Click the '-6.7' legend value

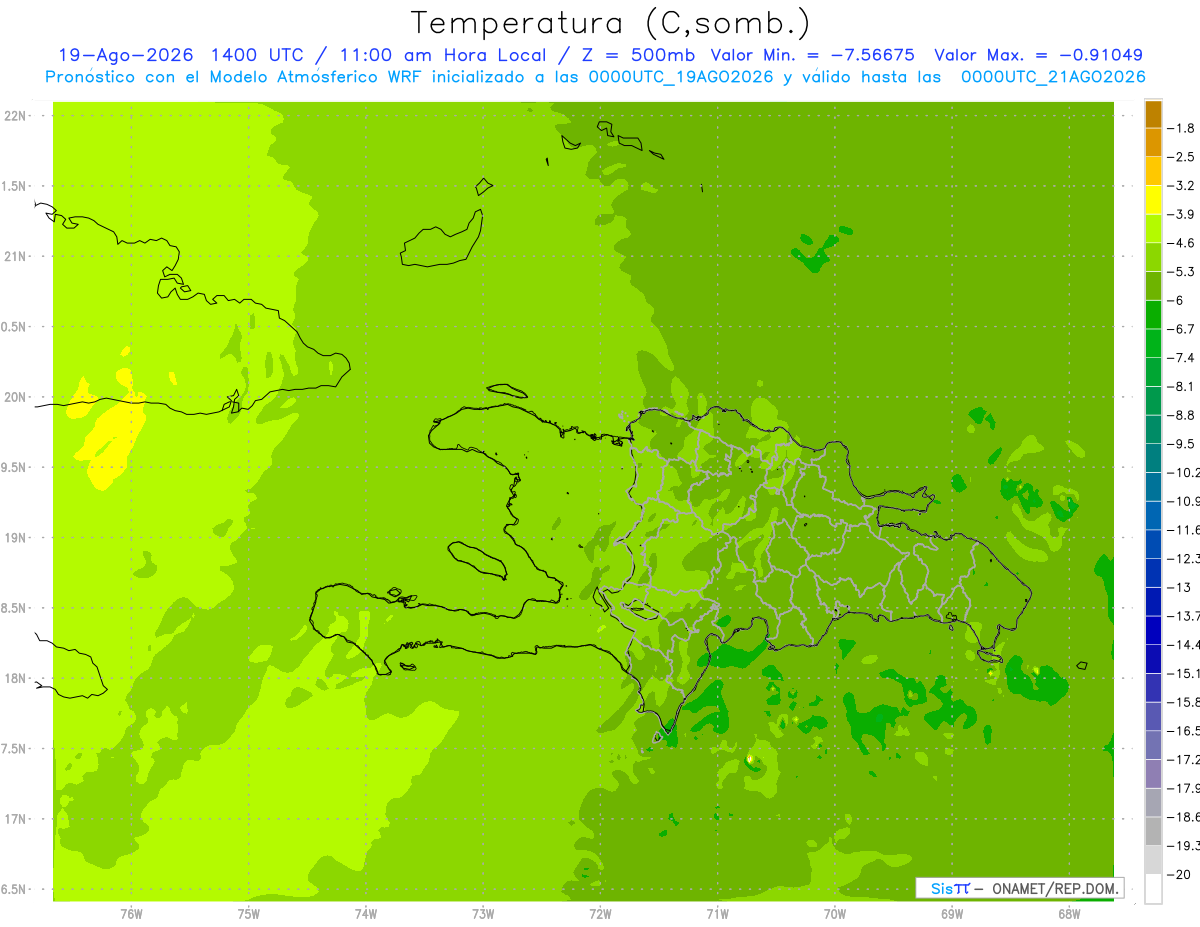click(x=1182, y=329)
